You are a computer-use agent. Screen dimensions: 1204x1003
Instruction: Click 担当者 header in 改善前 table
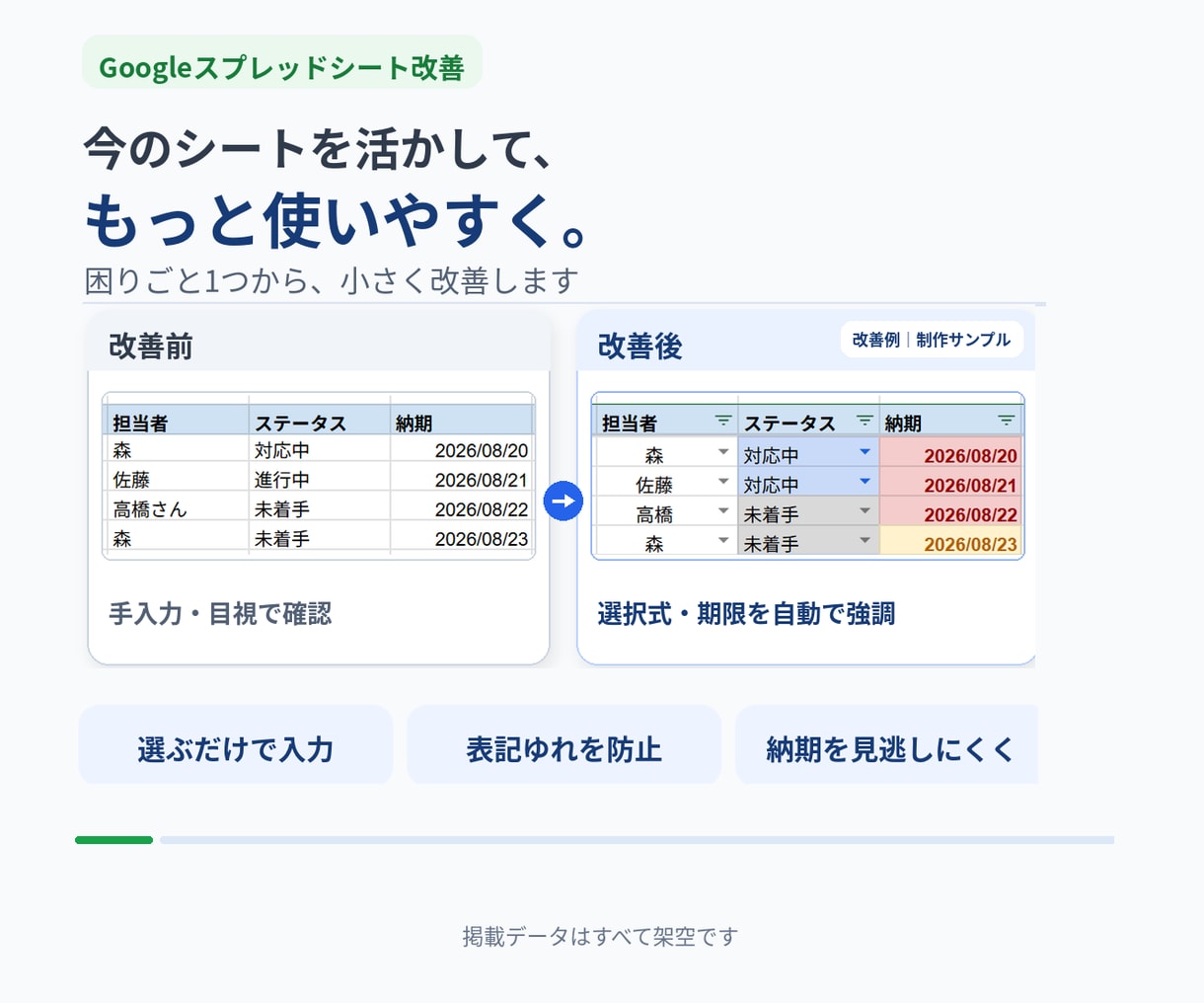[176, 422]
